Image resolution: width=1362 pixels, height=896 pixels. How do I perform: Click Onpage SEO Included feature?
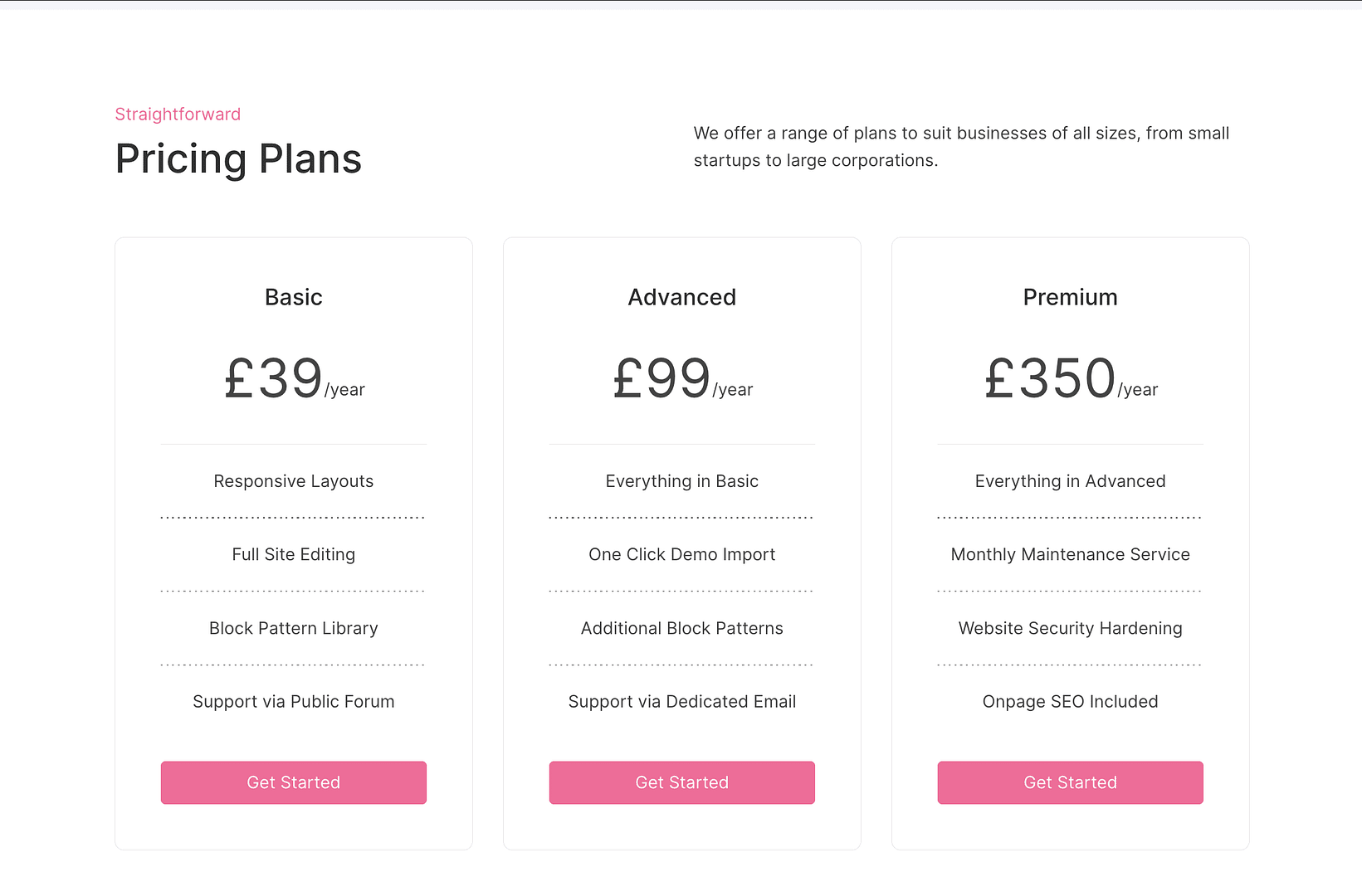pyautogui.click(x=1071, y=702)
